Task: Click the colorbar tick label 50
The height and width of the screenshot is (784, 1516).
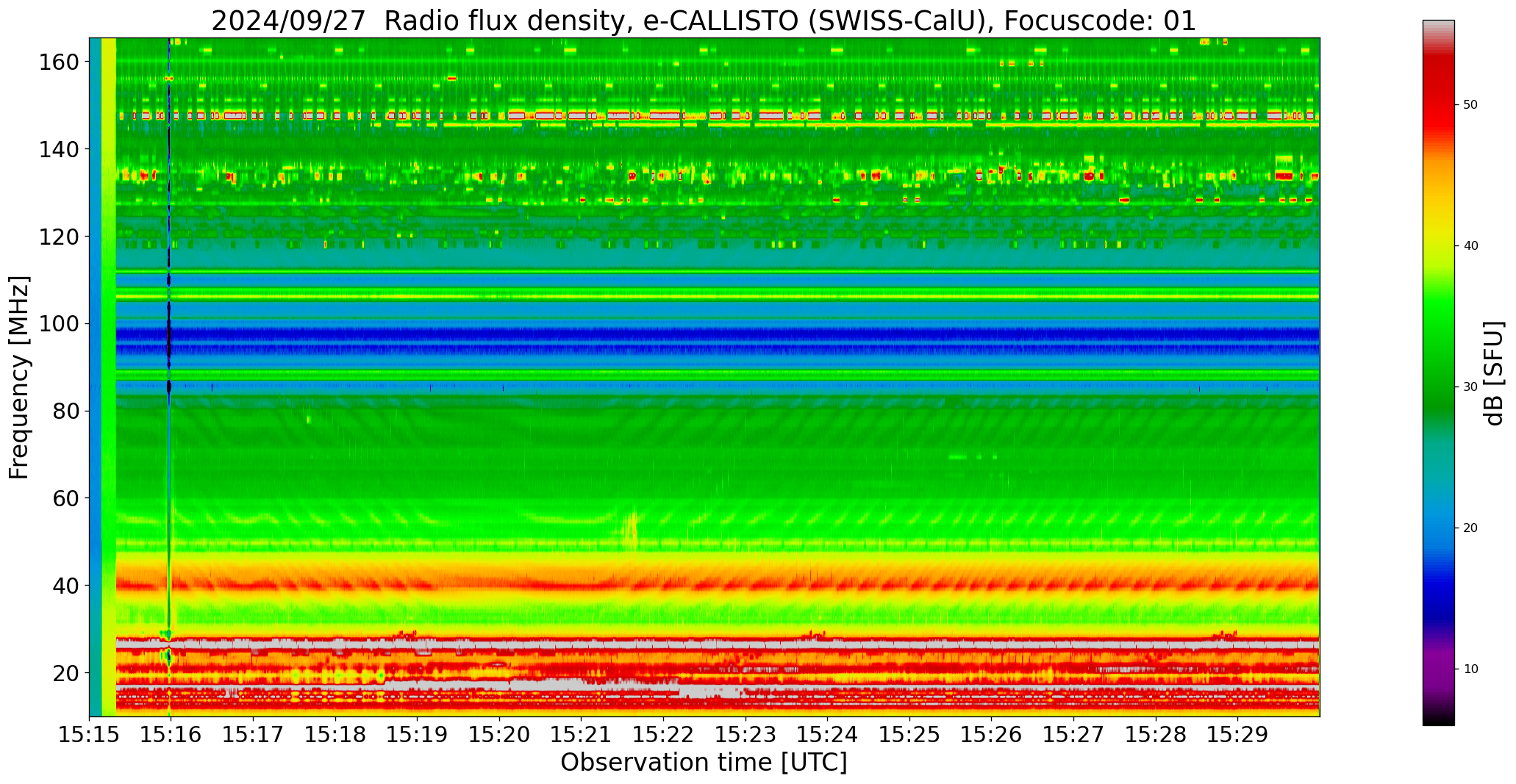Action: click(x=1470, y=105)
